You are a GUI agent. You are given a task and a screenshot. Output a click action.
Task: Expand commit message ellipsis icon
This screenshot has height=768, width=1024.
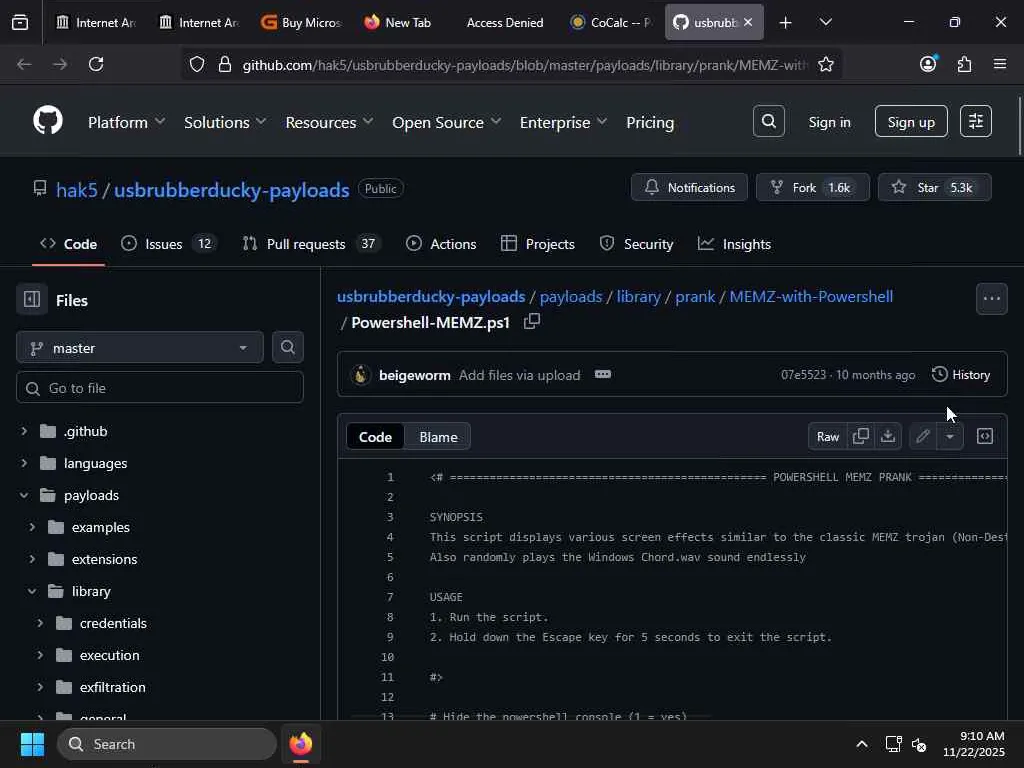(x=603, y=374)
